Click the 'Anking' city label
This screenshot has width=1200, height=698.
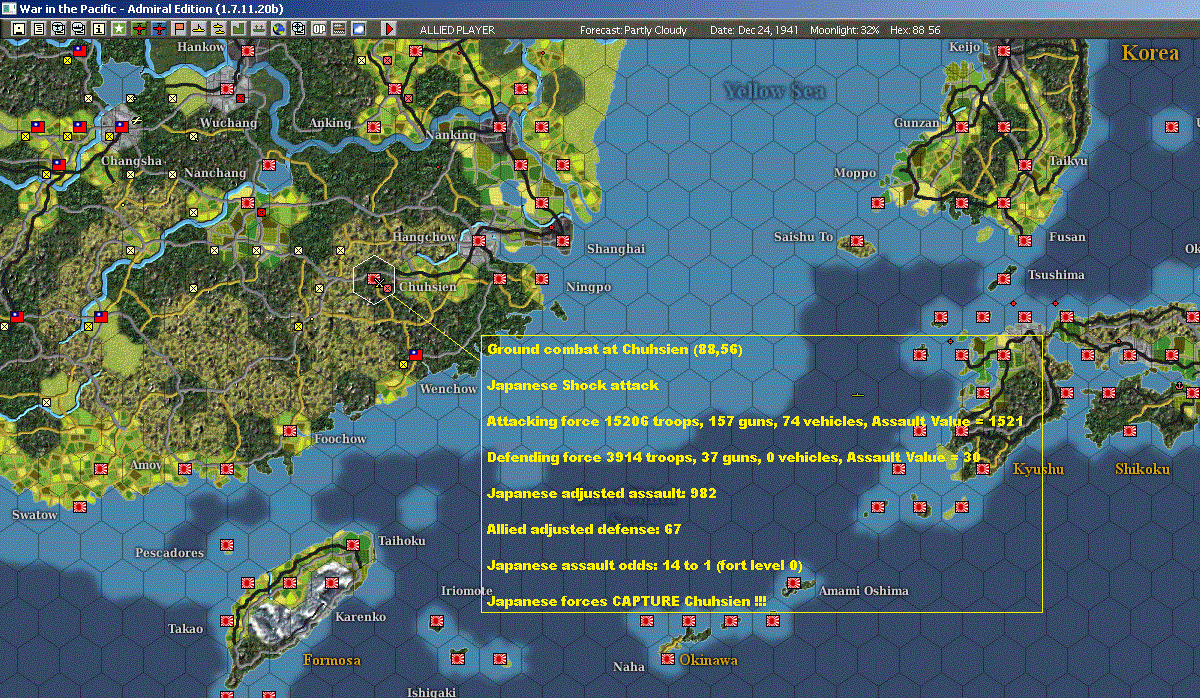[x=330, y=123]
